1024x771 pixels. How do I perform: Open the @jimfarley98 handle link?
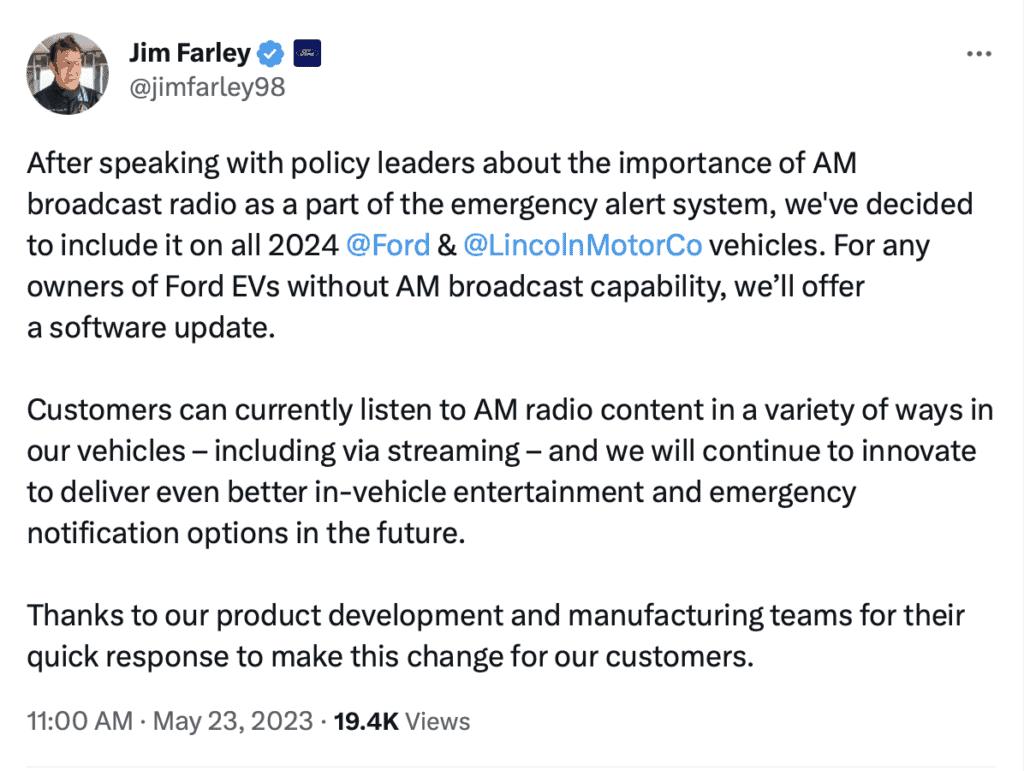pos(206,87)
